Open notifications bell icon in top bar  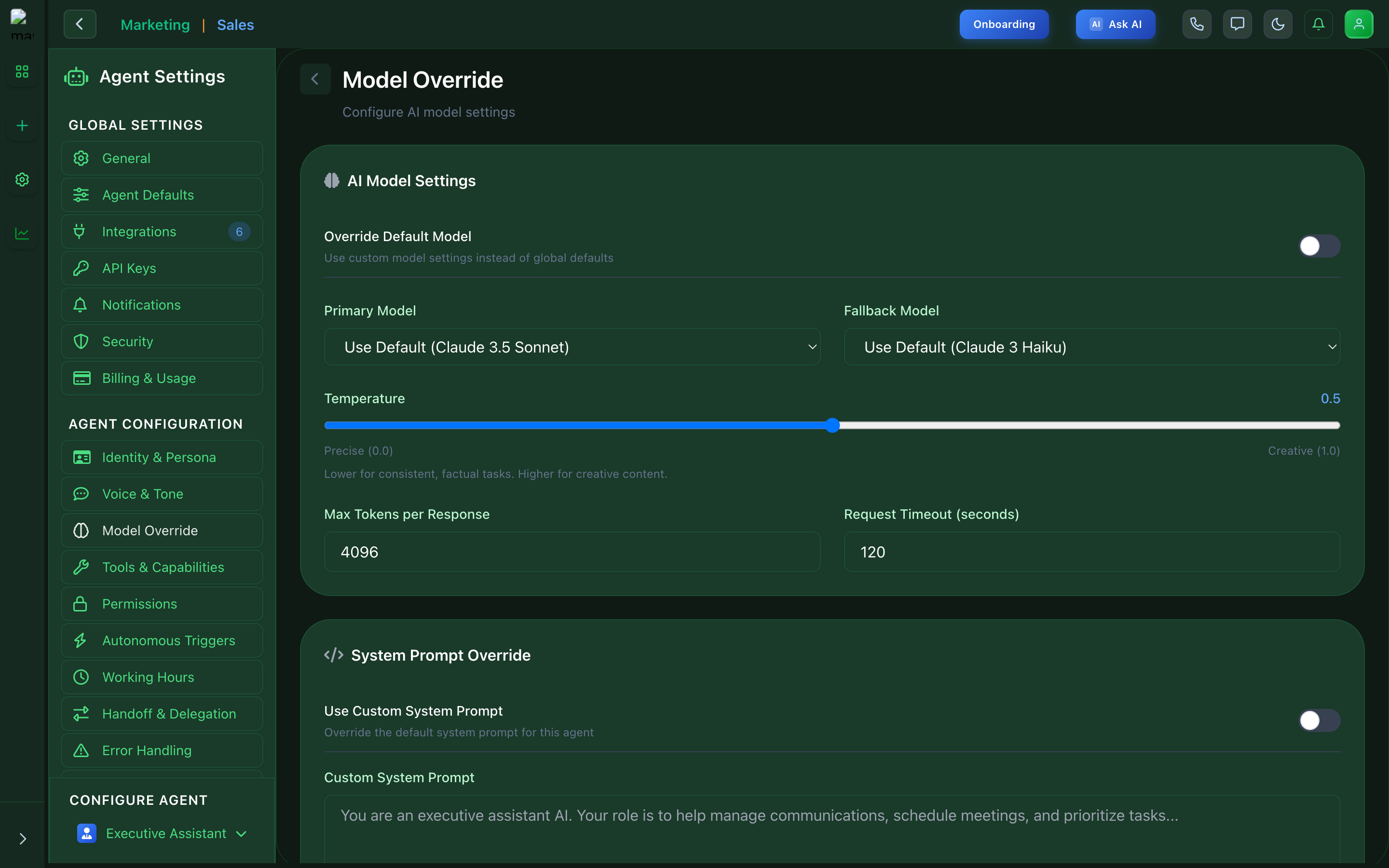tap(1319, 24)
